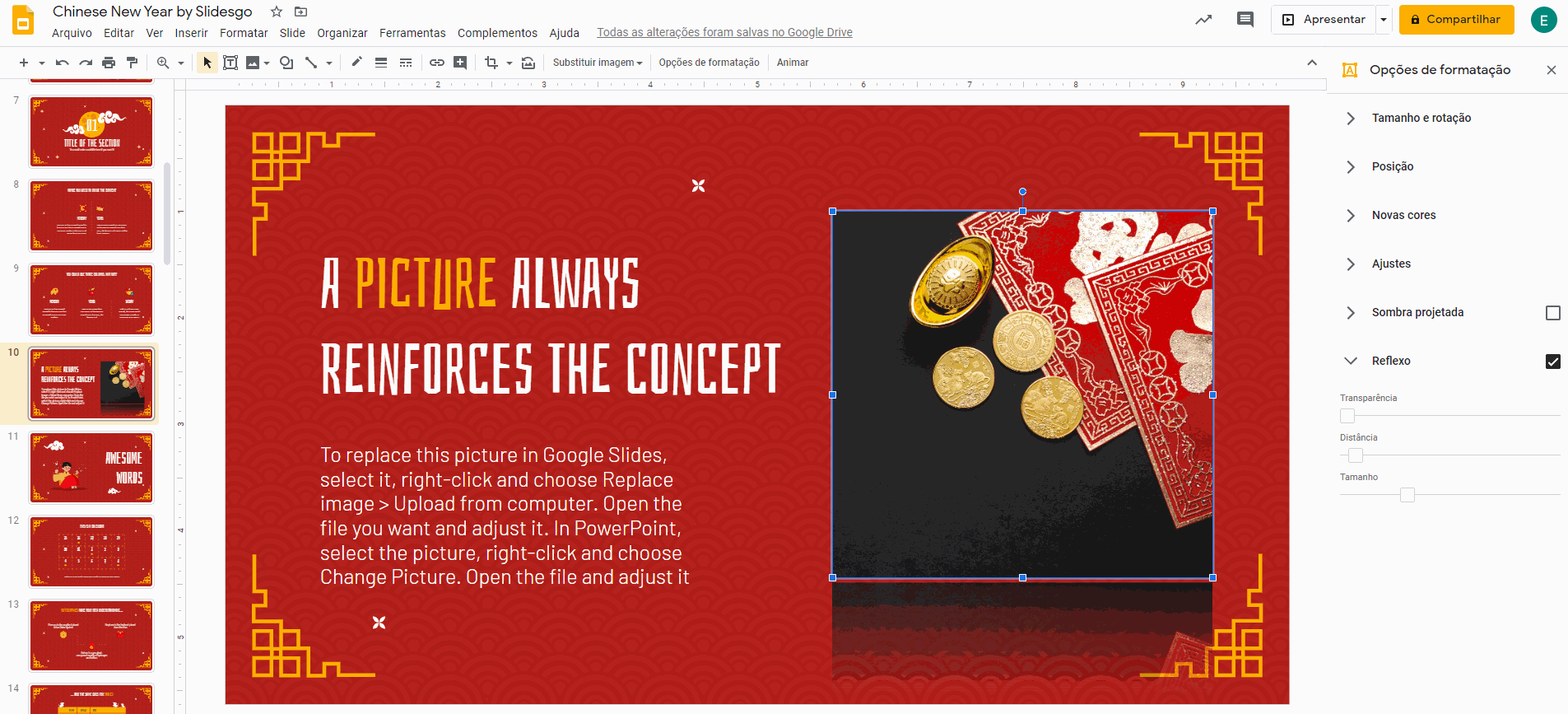The width and height of the screenshot is (1568, 714).
Task: Click Opções de formatação in the toolbar
Action: tap(709, 63)
